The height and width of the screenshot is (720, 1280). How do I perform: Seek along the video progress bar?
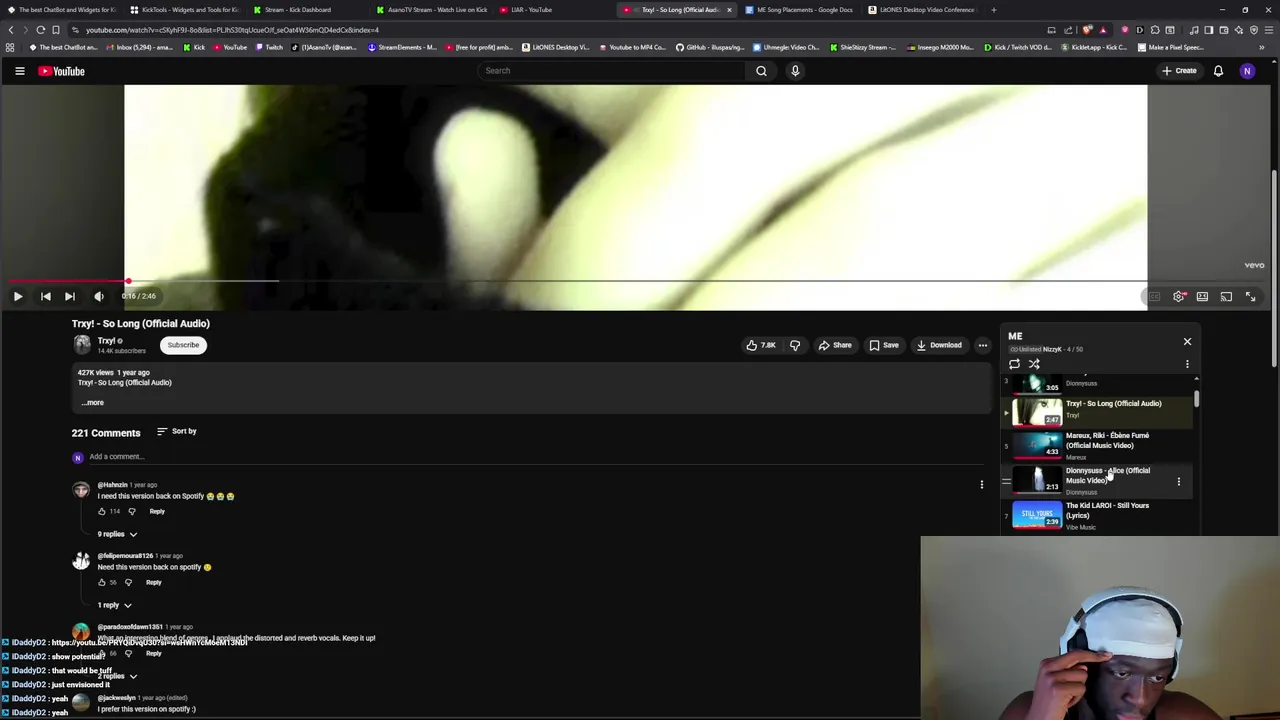(636, 282)
